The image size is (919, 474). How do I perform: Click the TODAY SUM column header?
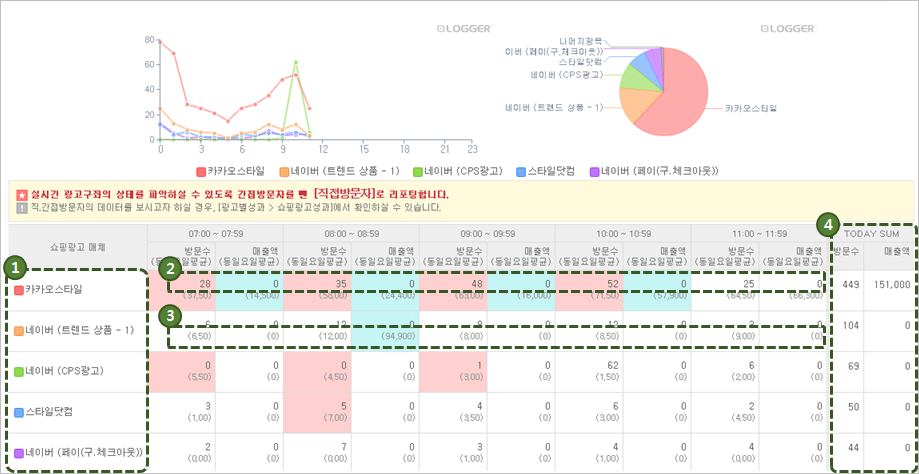(x=873, y=233)
